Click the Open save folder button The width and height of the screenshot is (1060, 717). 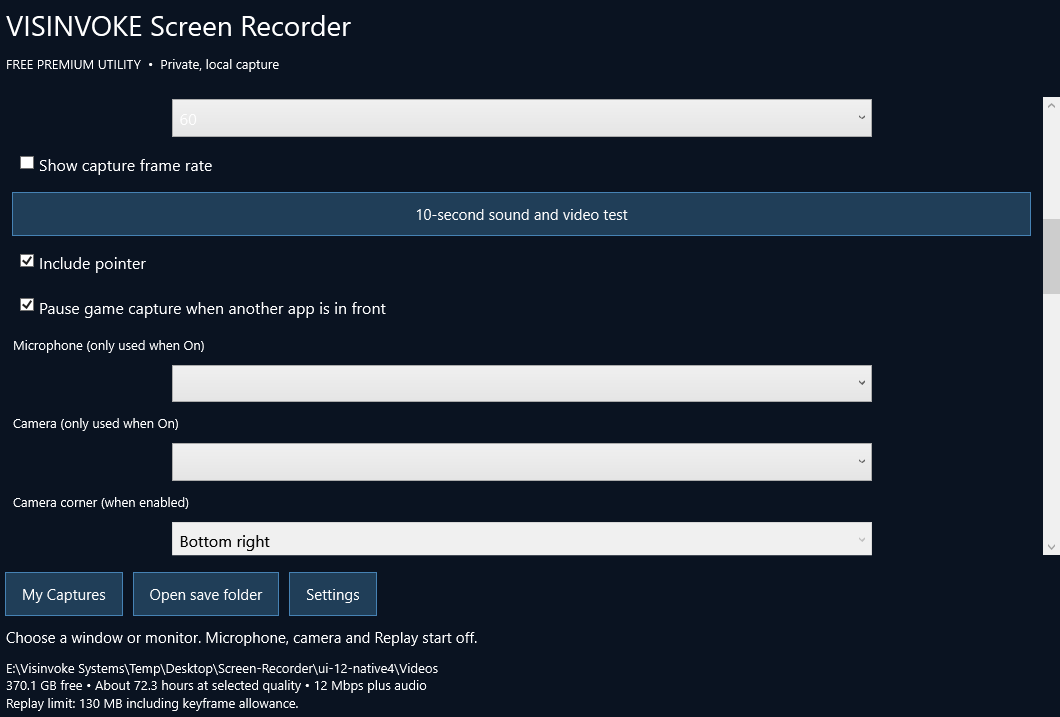click(x=206, y=594)
